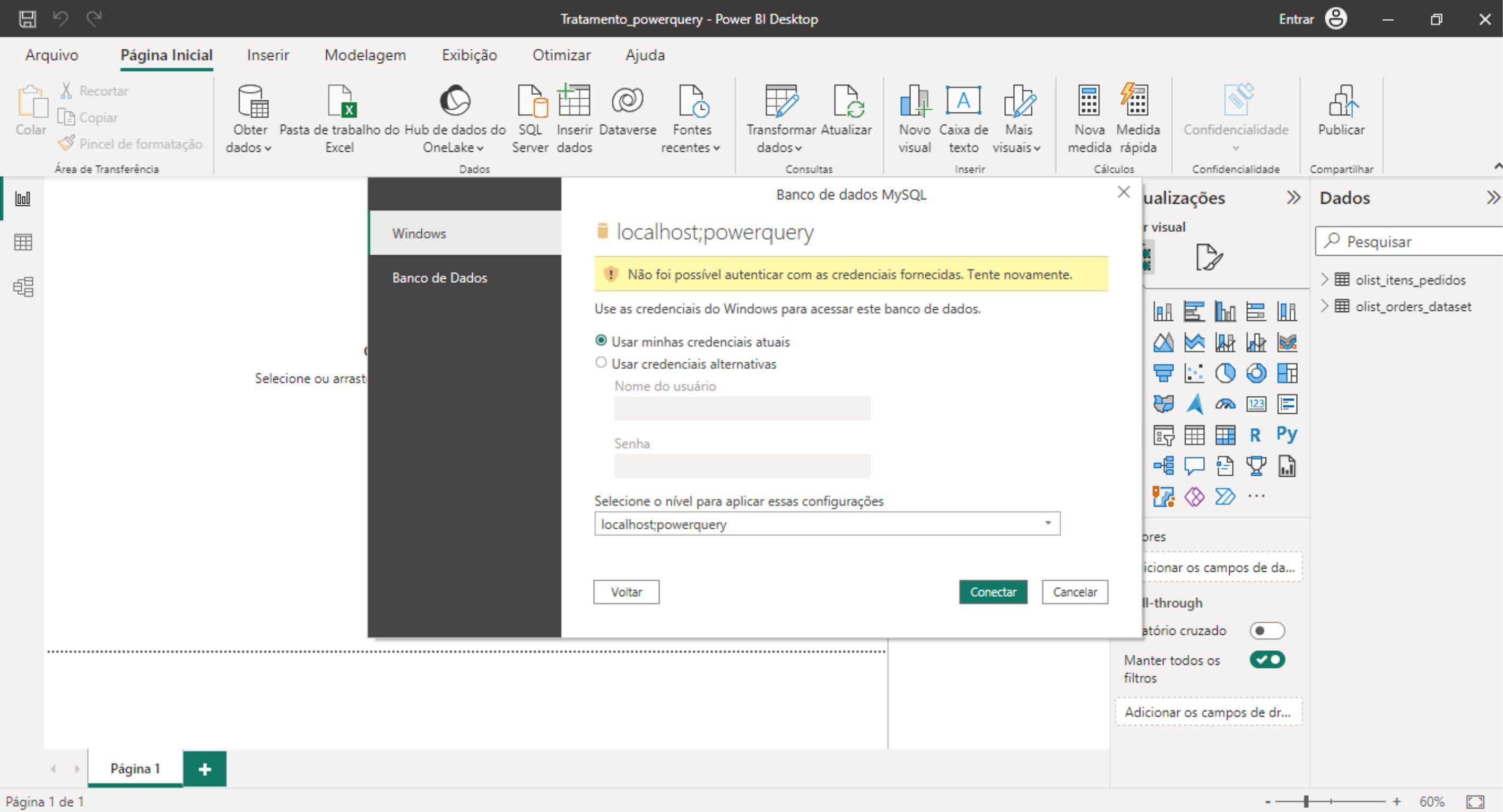Select Banco de Dados authentication tab
This screenshot has height=812, width=1503.
[x=465, y=278]
